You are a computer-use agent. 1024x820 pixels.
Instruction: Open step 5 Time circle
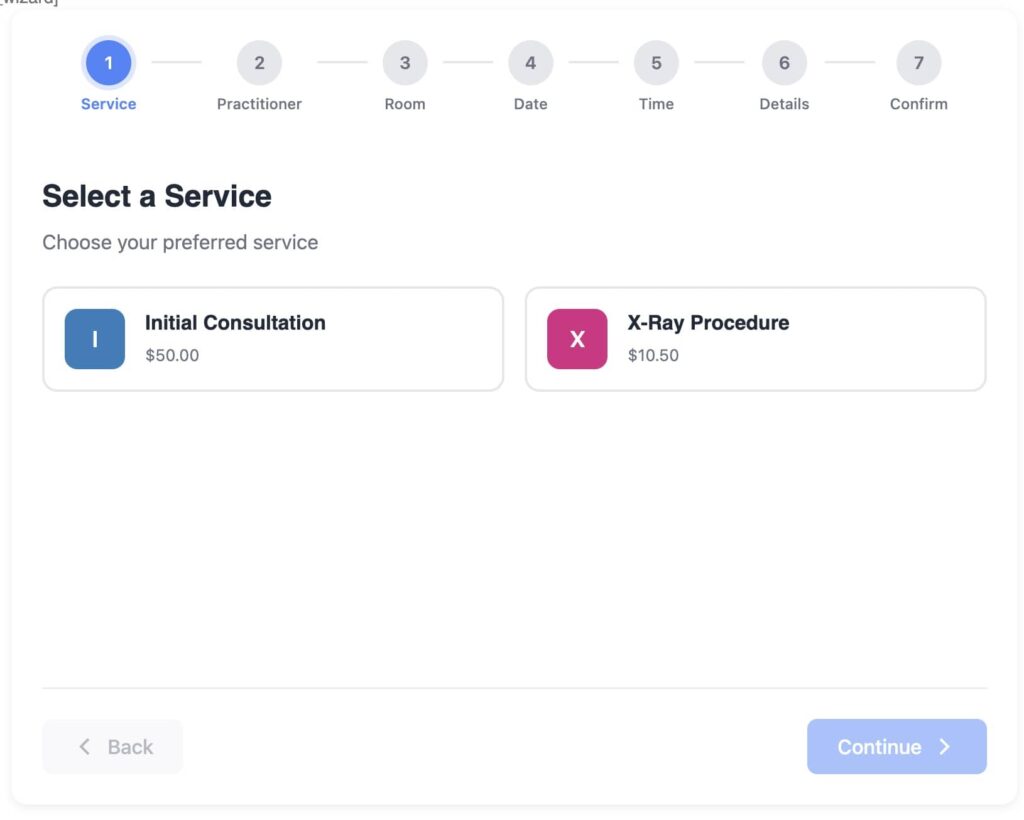click(x=656, y=63)
